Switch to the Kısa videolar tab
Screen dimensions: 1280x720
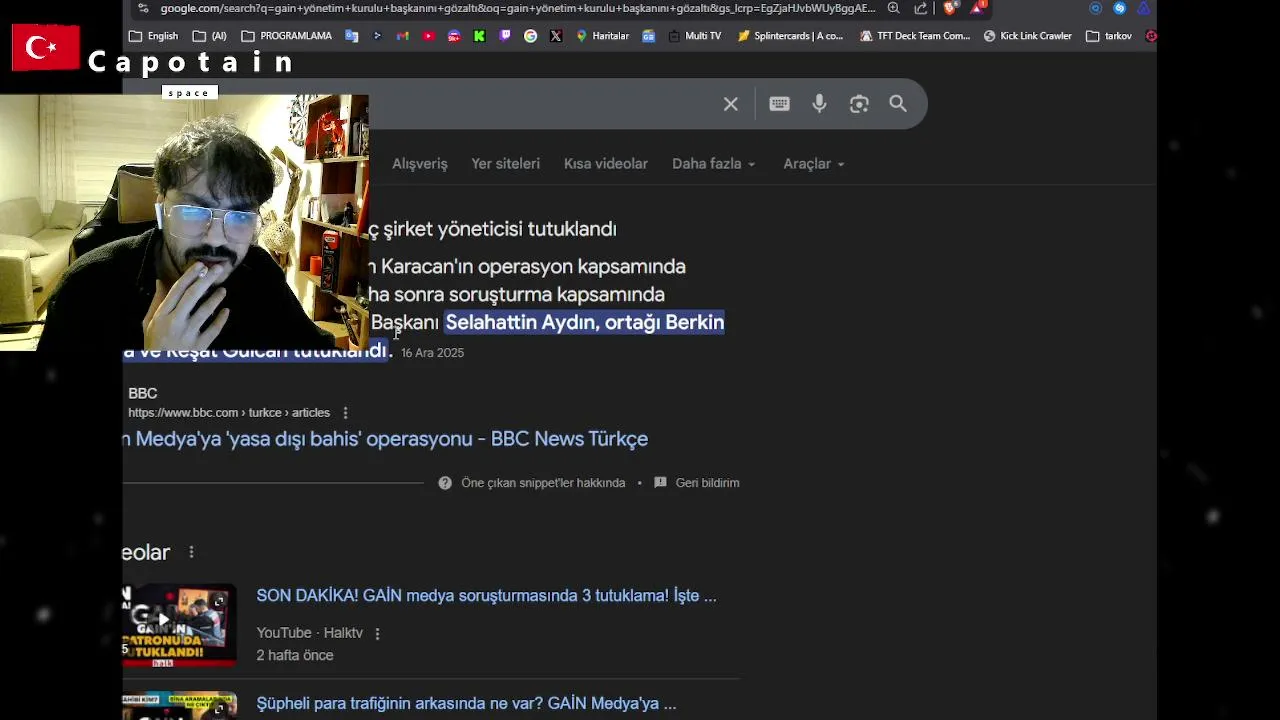(x=605, y=164)
